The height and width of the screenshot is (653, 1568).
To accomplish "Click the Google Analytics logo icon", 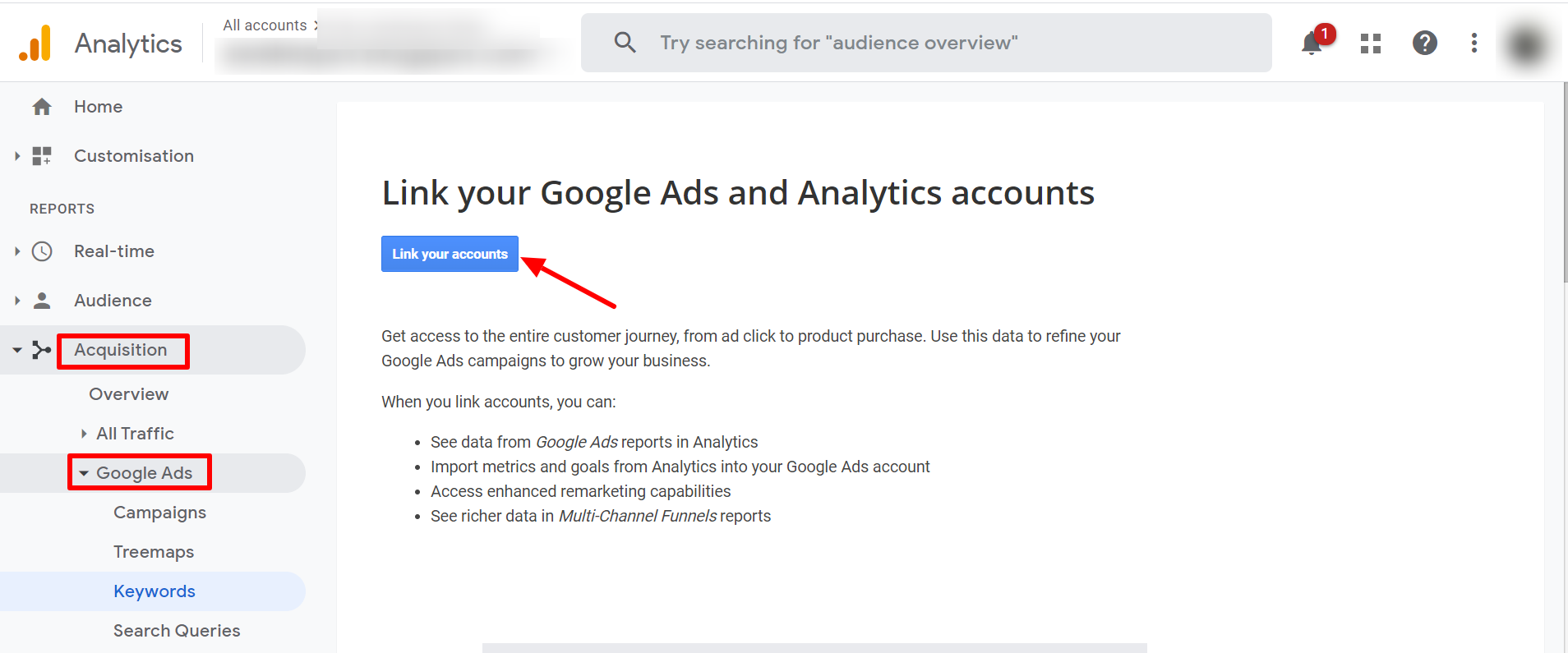I will 35,43.
